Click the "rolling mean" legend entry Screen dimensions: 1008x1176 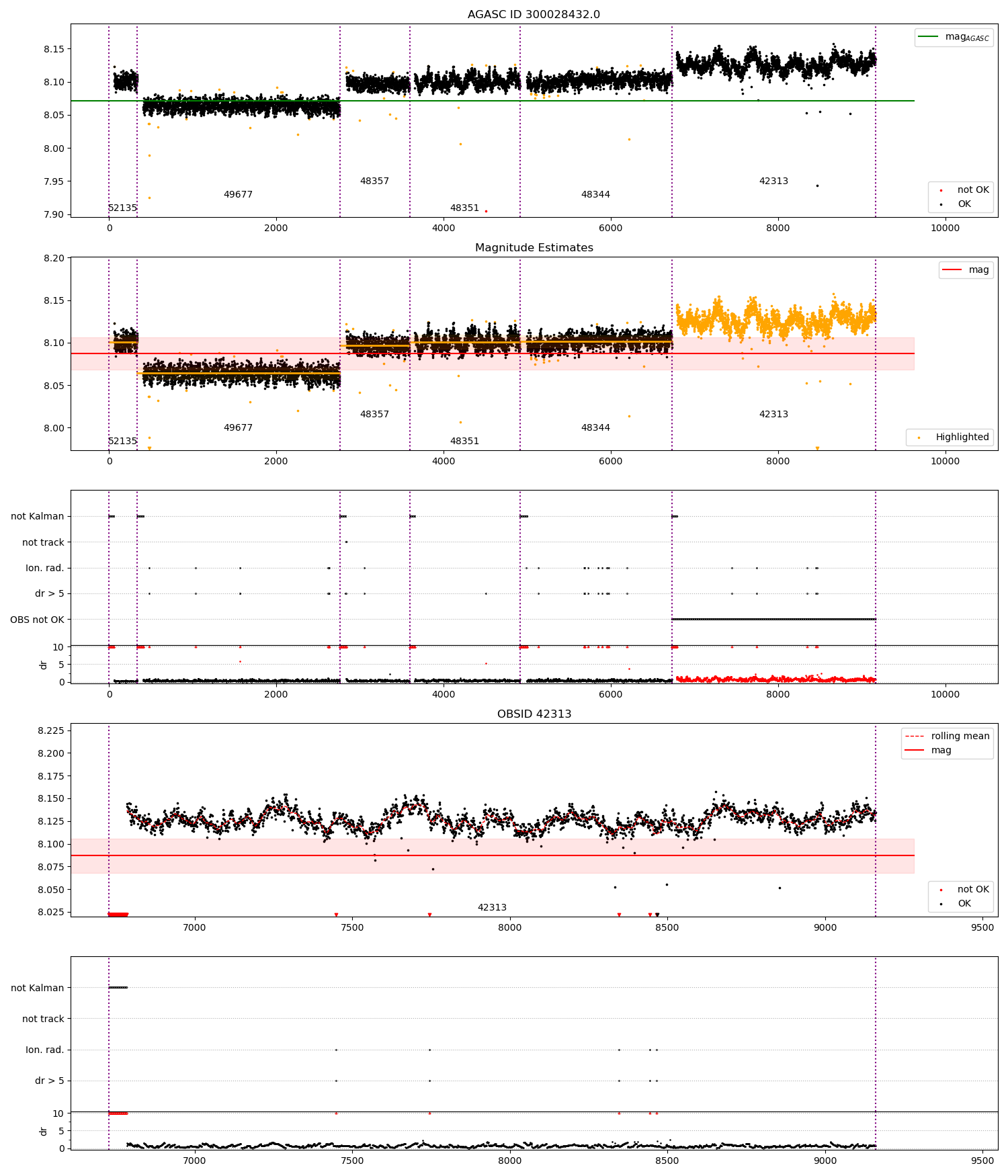tap(947, 736)
